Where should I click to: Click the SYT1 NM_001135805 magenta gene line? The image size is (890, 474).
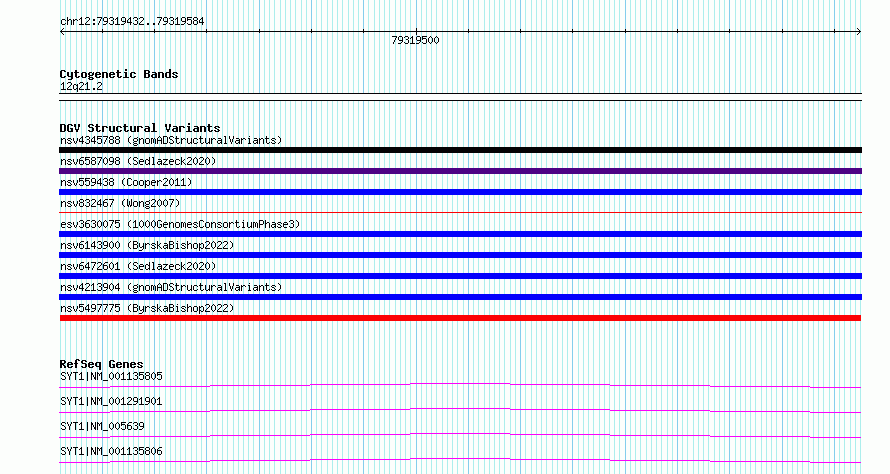460,385
